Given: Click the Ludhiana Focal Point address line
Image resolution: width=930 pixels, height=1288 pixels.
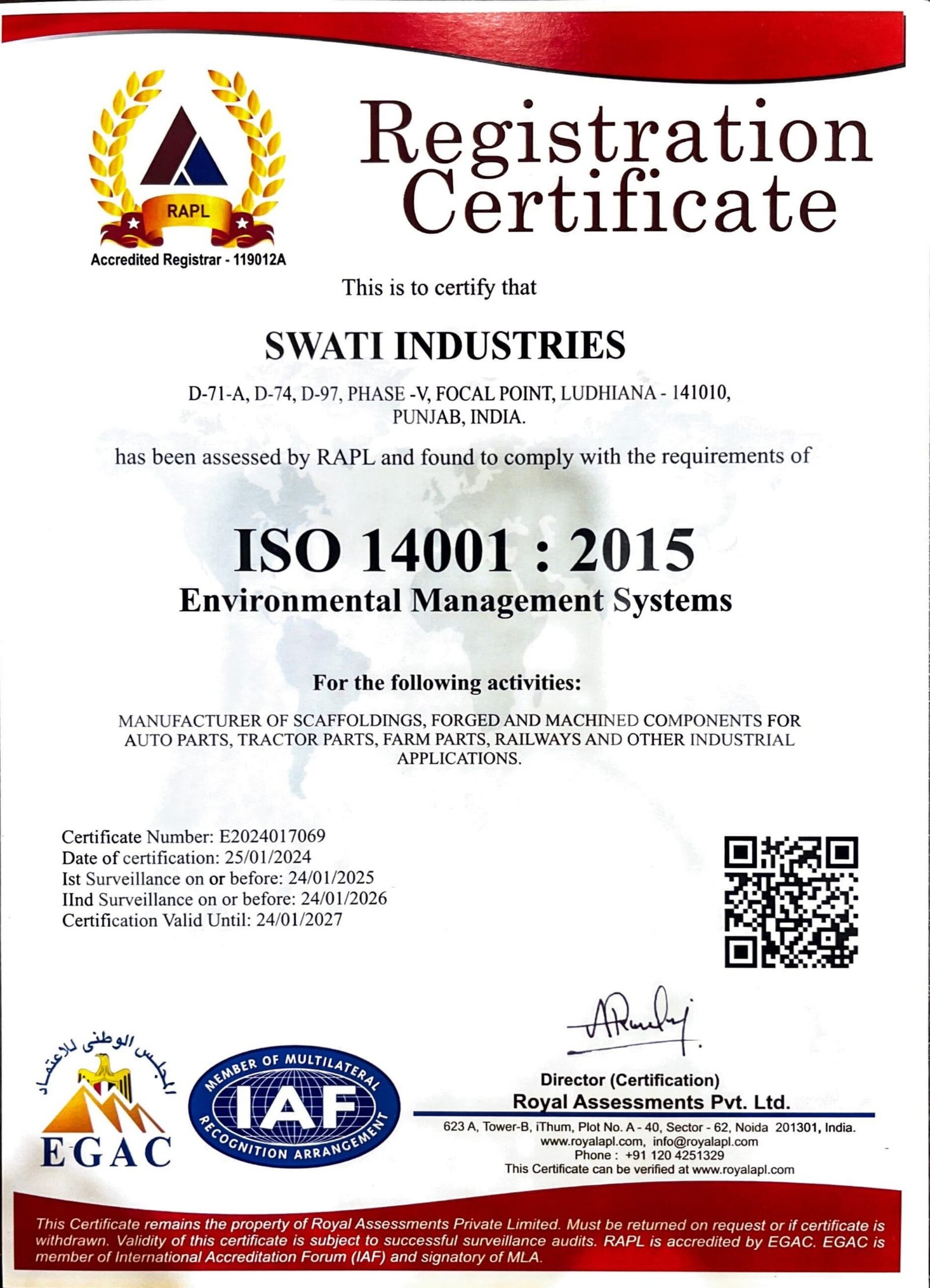Looking at the screenshot, I should click(x=459, y=394).
